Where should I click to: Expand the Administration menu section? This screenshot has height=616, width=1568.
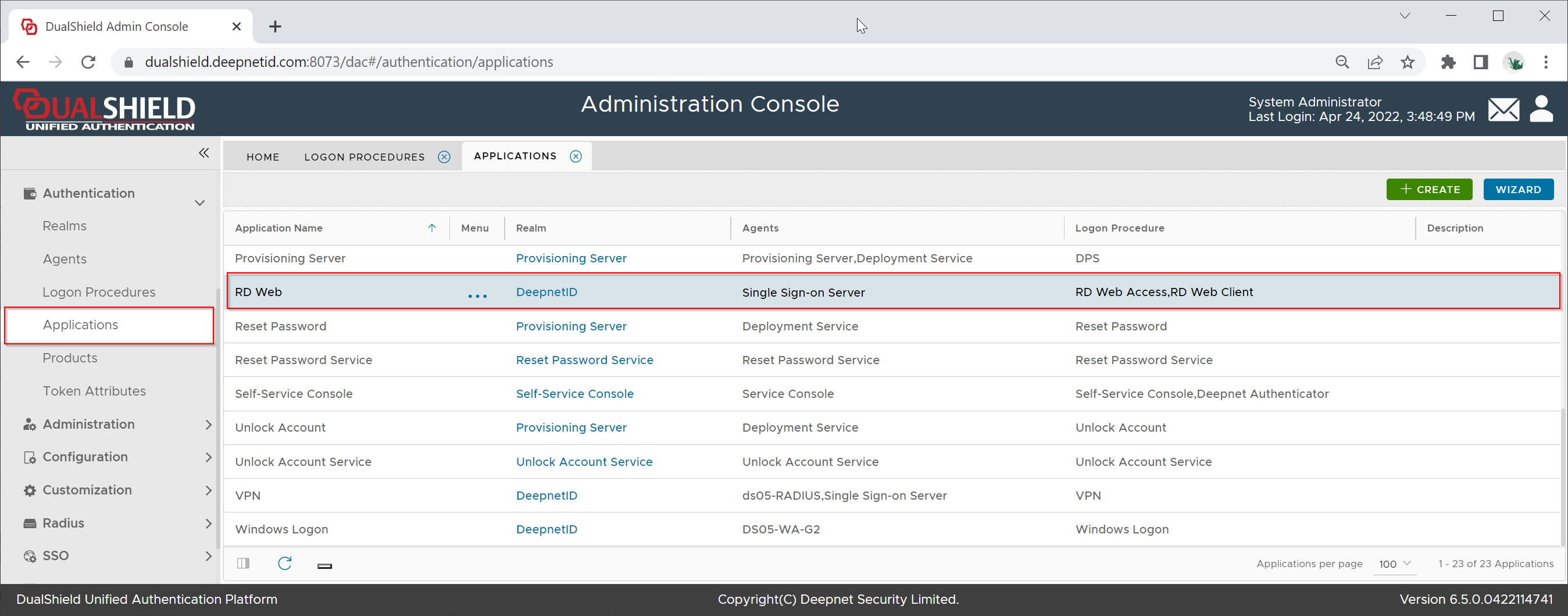208,424
